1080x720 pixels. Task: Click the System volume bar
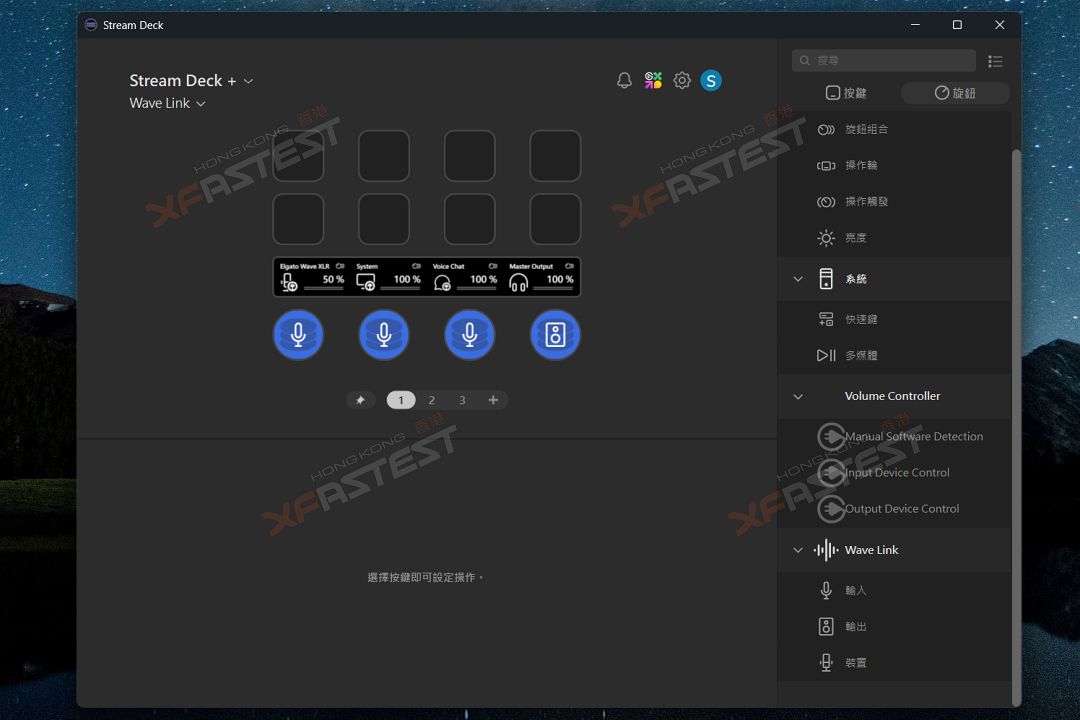(400, 289)
